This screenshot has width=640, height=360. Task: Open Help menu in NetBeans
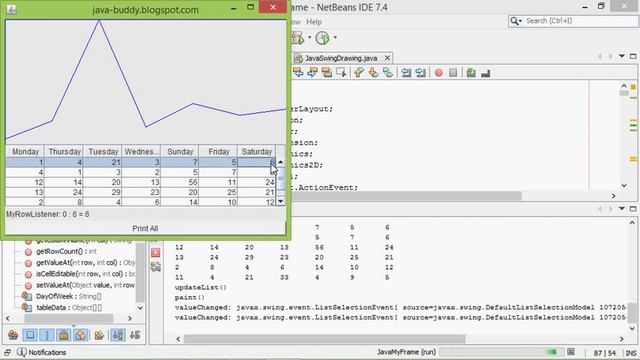pyautogui.click(x=314, y=22)
